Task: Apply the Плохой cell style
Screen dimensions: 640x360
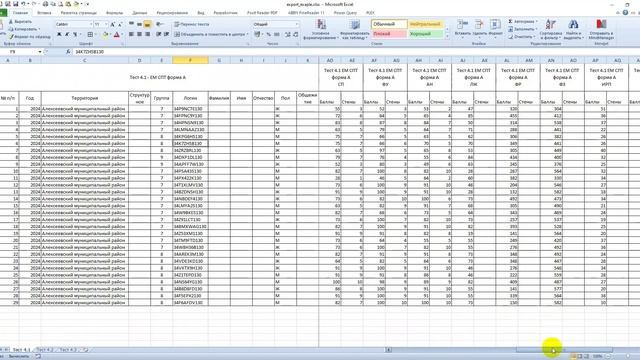Action: pyautogui.click(x=389, y=34)
